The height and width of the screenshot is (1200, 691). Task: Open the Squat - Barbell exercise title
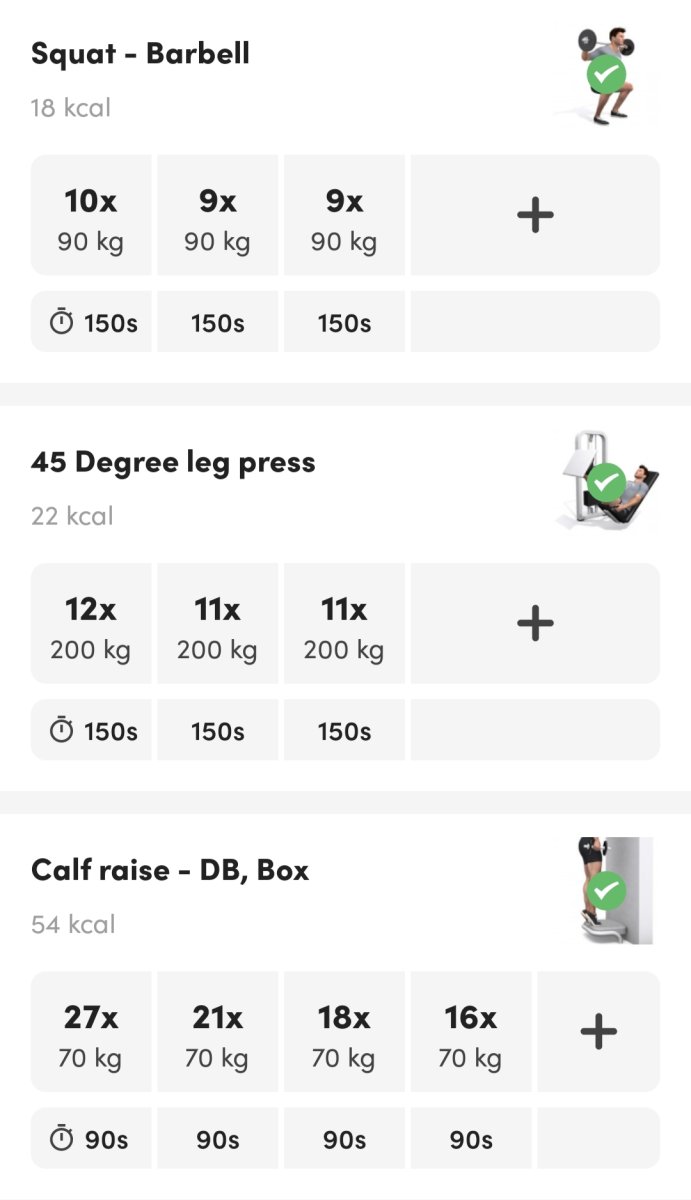tap(140, 54)
